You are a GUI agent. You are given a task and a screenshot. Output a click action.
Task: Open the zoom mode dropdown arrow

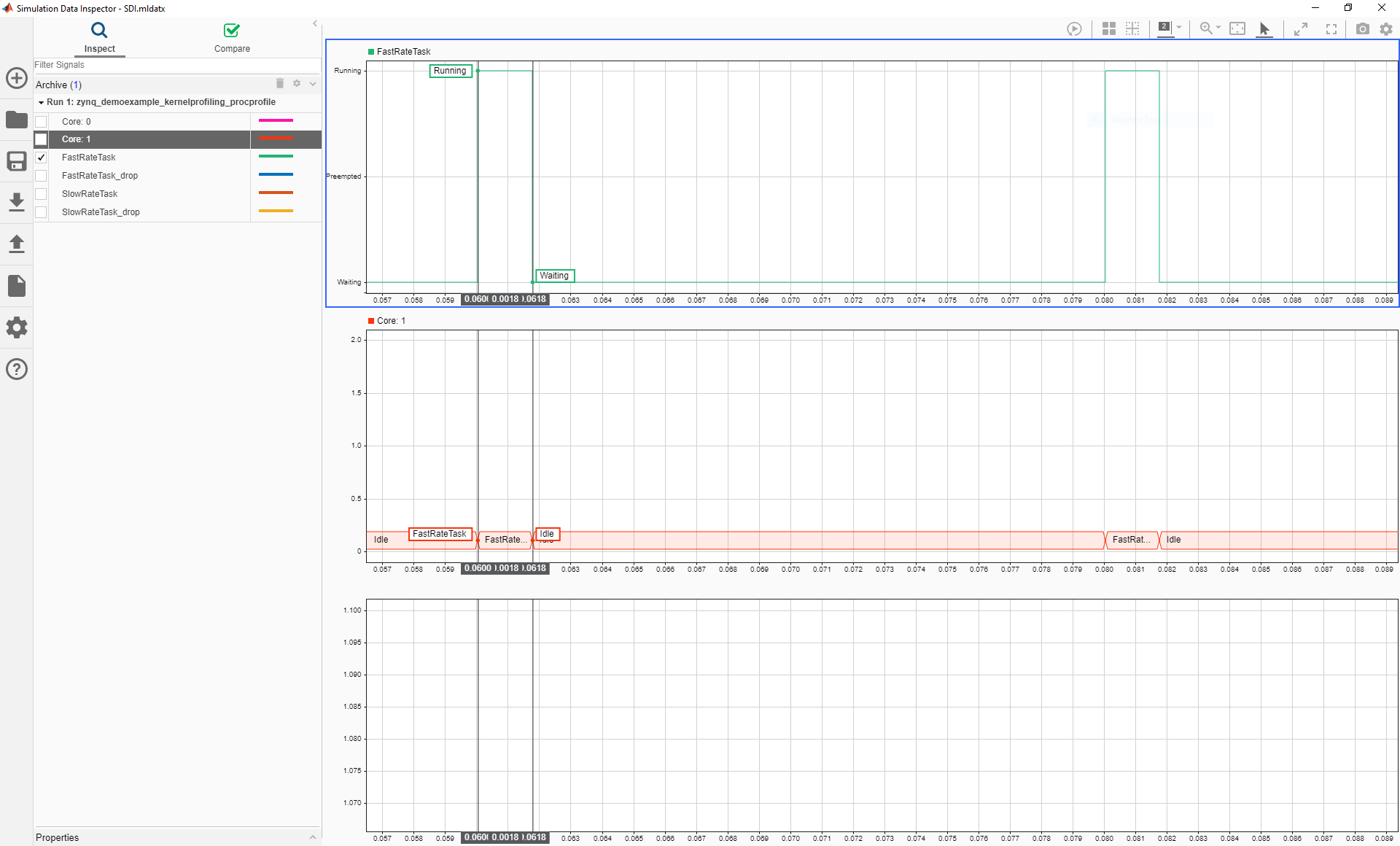[1218, 28]
